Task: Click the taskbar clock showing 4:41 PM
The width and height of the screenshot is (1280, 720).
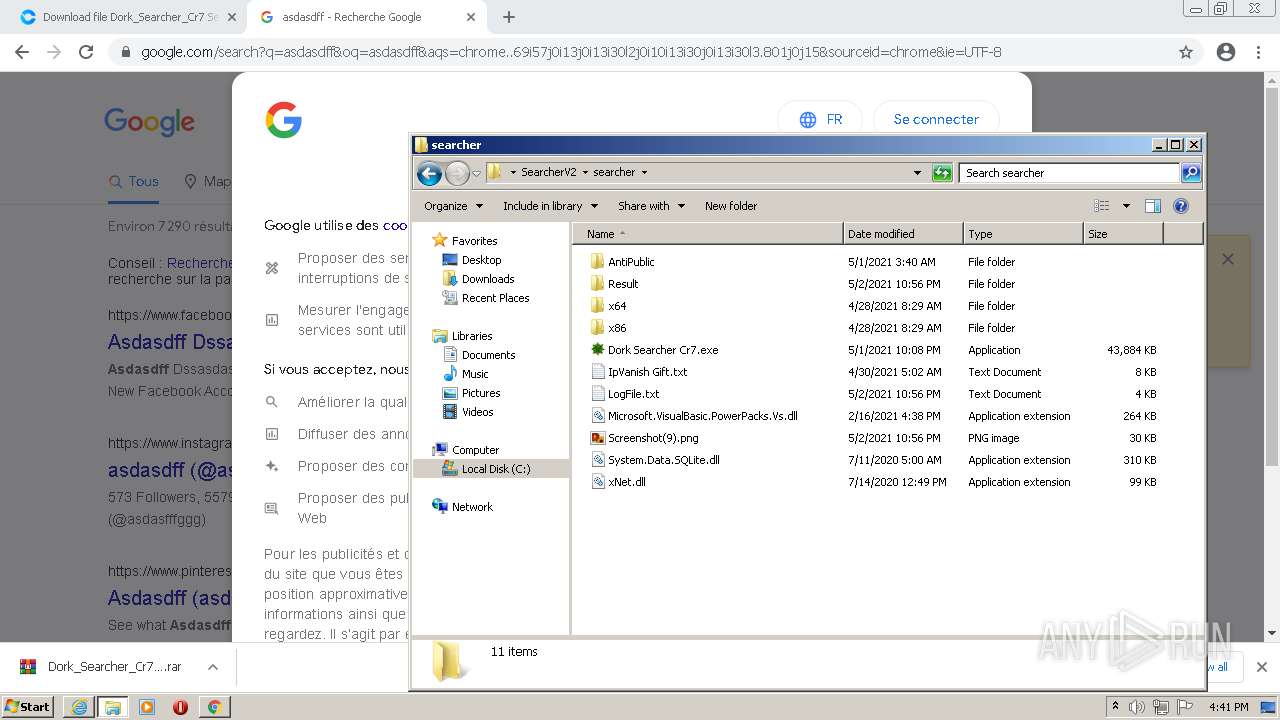Action: pos(1228,707)
